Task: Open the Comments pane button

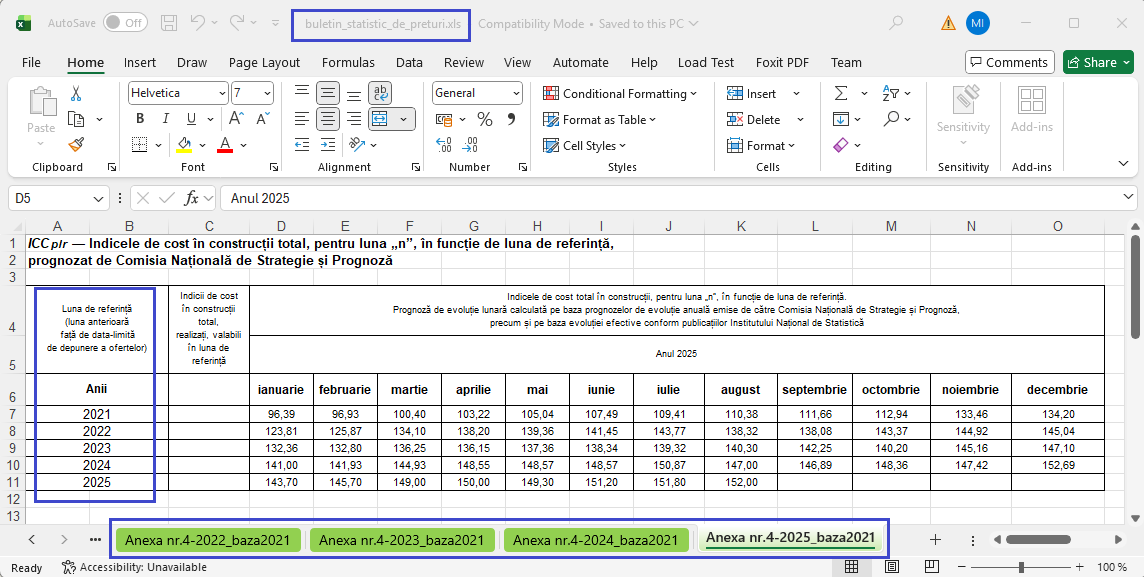Action: point(1009,62)
